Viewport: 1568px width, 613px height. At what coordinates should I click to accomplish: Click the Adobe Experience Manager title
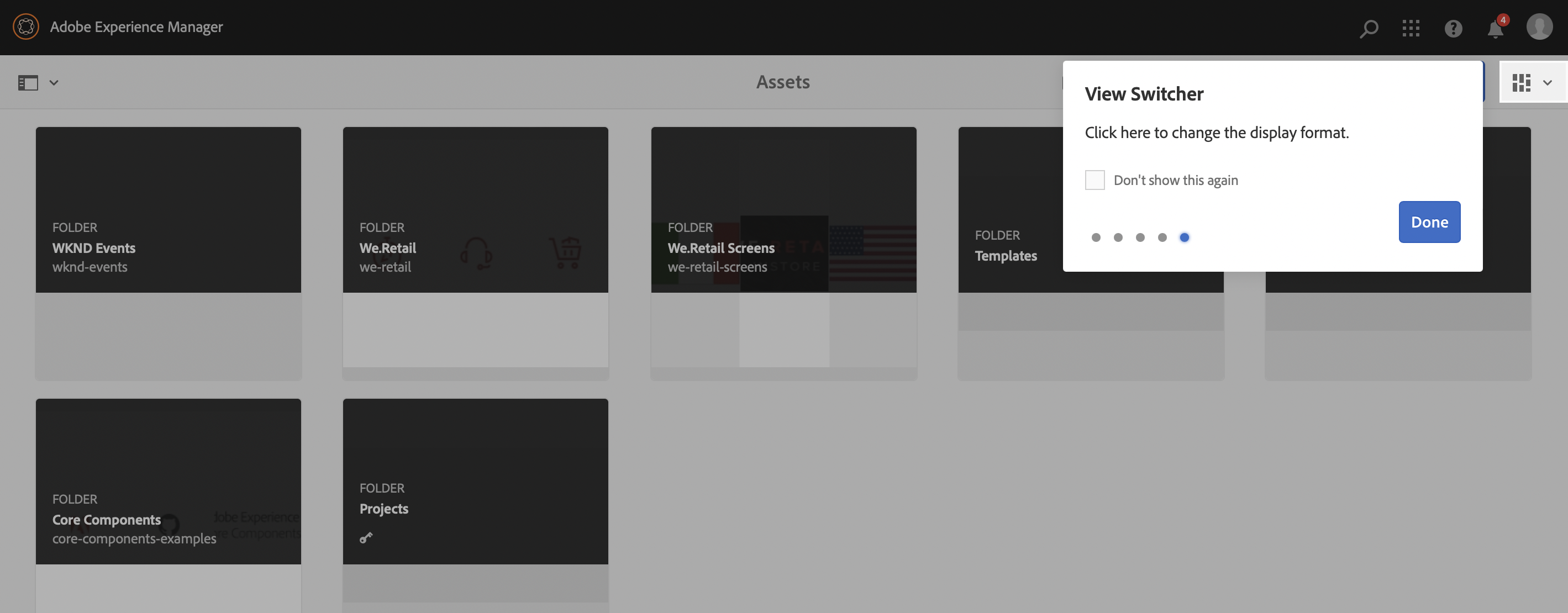point(136,27)
